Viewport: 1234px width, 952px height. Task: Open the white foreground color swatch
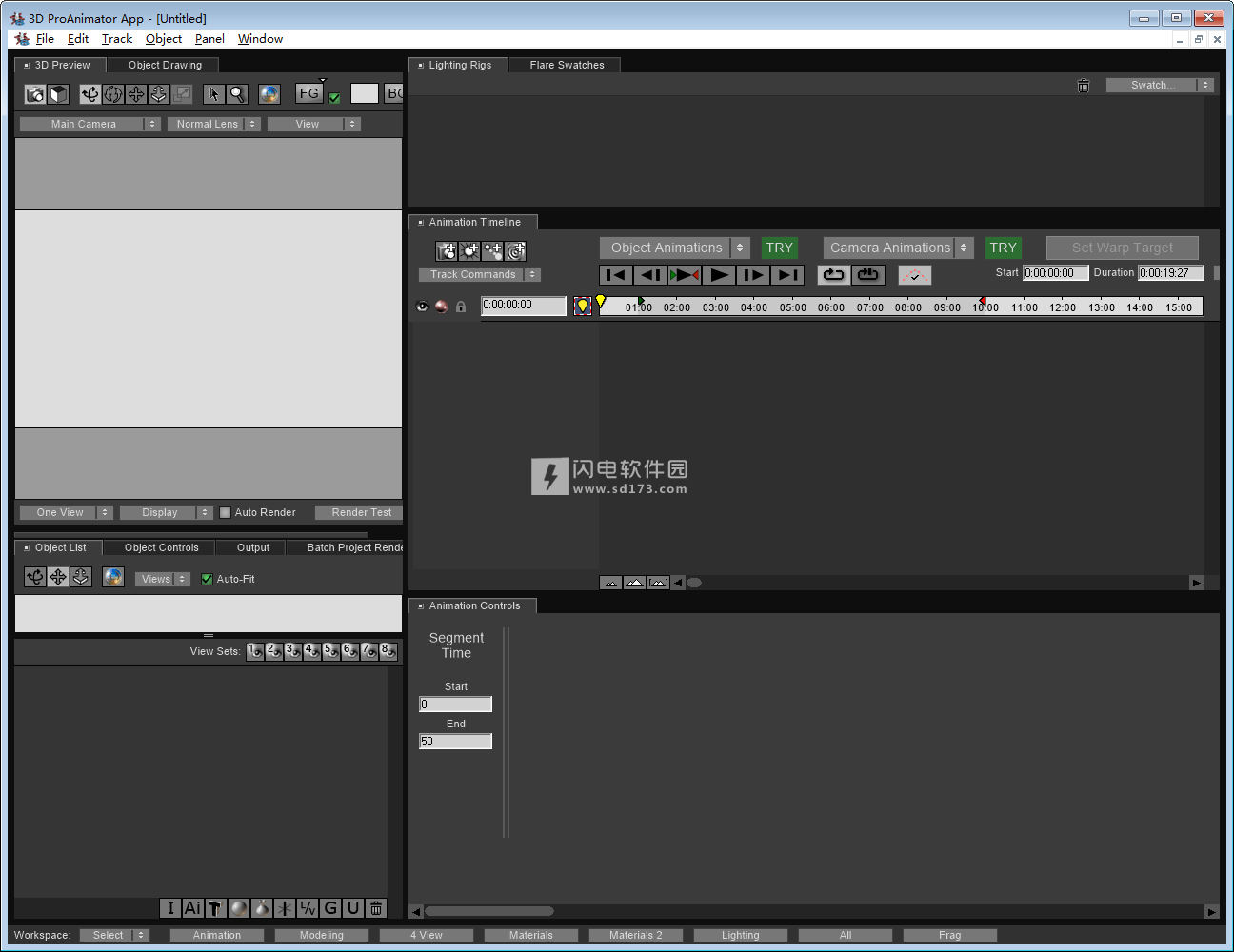(365, 93)
